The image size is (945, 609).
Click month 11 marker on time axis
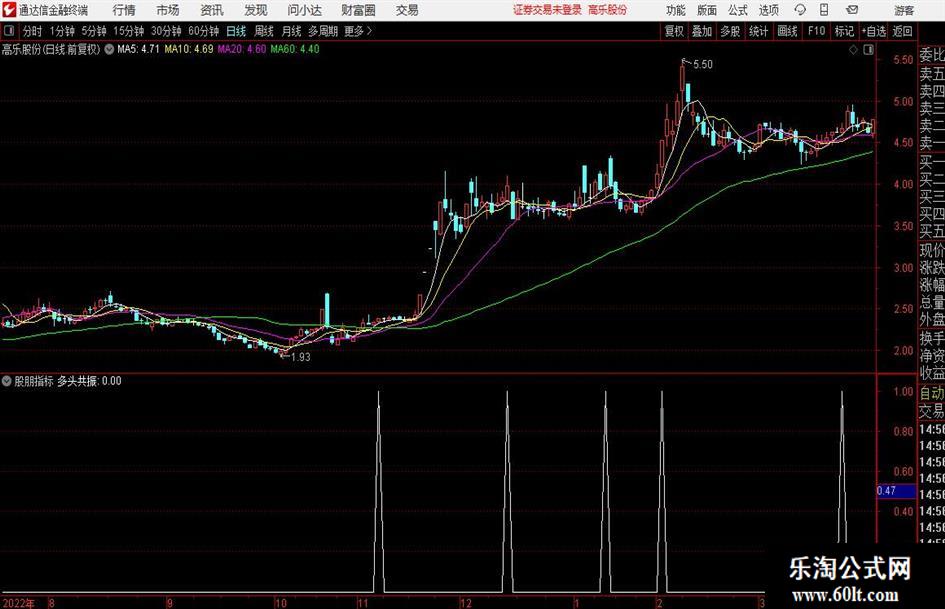(362, 603)
